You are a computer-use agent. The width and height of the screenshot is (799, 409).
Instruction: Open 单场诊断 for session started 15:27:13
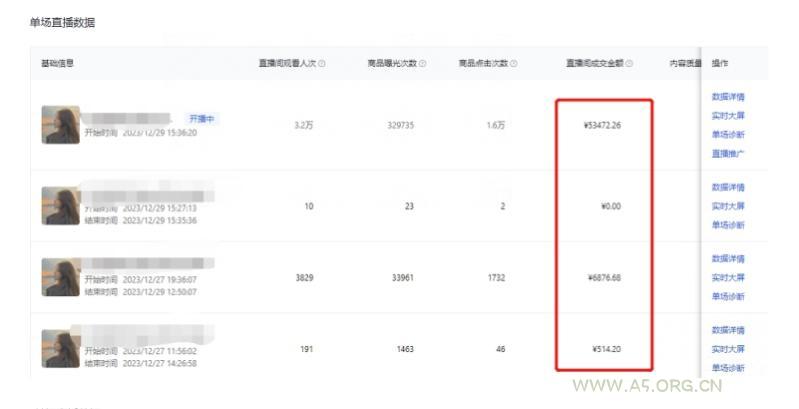point(728,225)
